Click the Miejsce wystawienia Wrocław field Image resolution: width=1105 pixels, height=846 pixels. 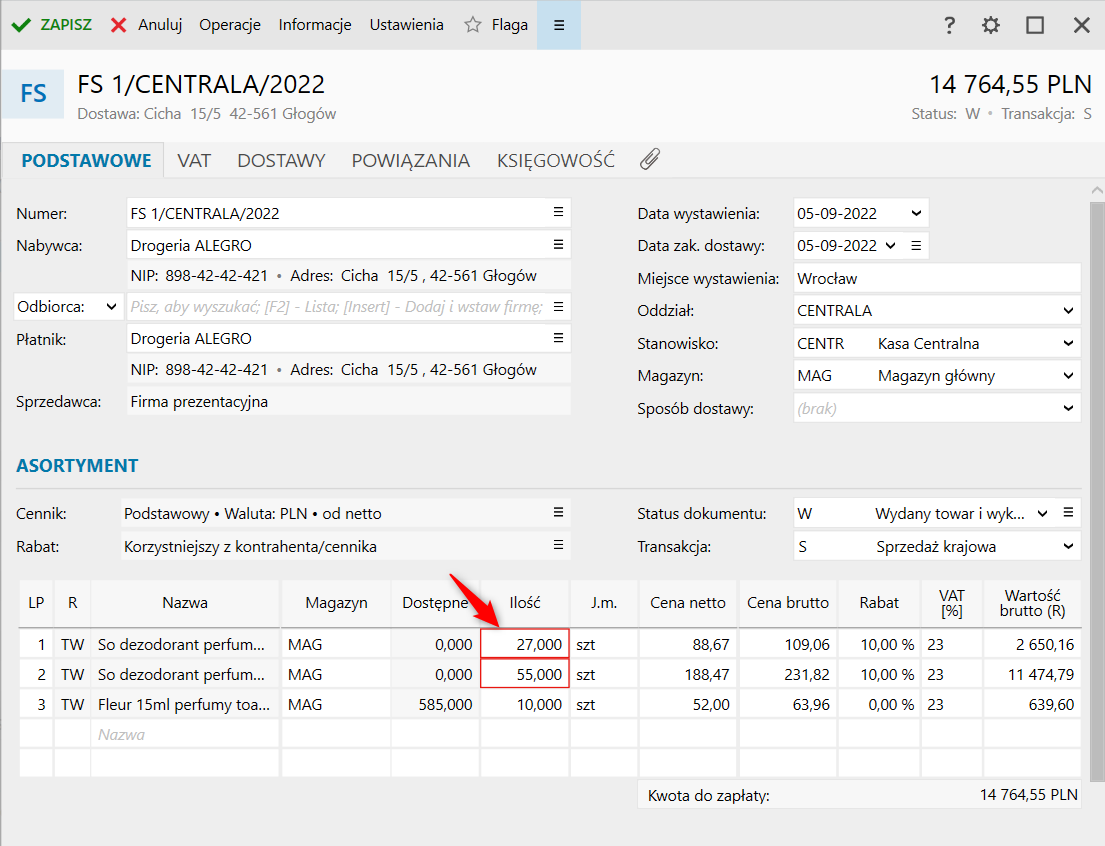point(937,278)
